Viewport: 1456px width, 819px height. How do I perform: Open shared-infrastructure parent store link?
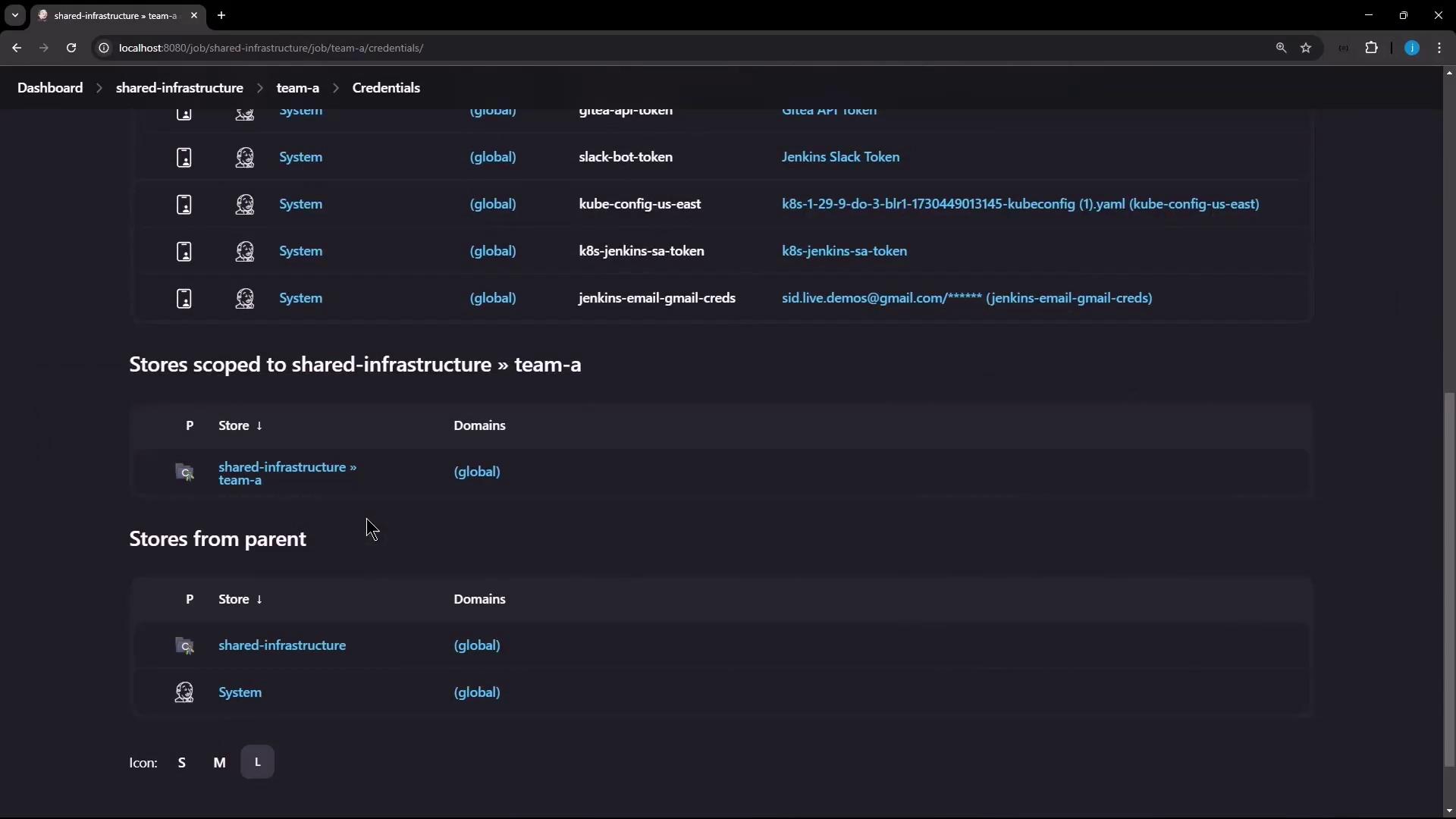coord(282,645)
